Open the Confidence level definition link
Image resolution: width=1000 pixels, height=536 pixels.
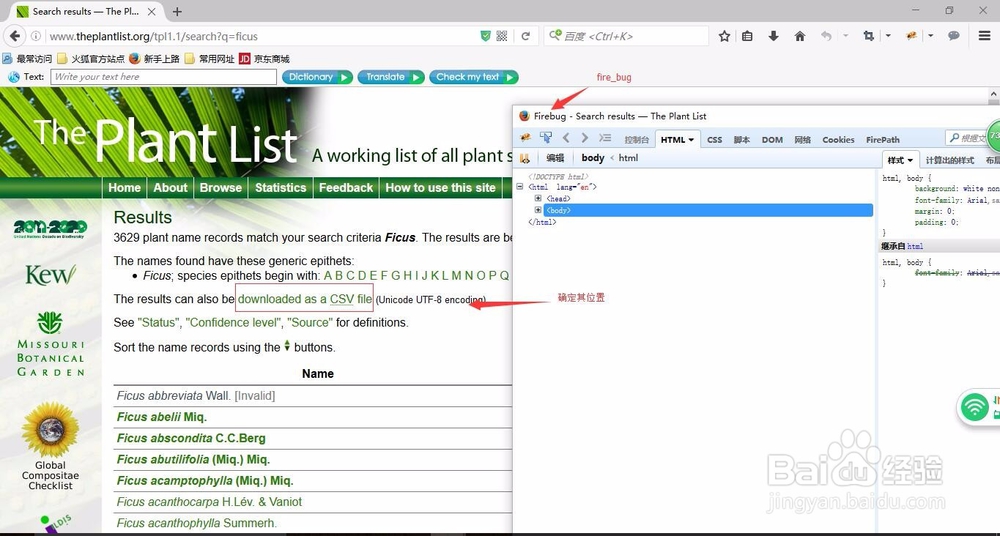(x=233, y=322)
